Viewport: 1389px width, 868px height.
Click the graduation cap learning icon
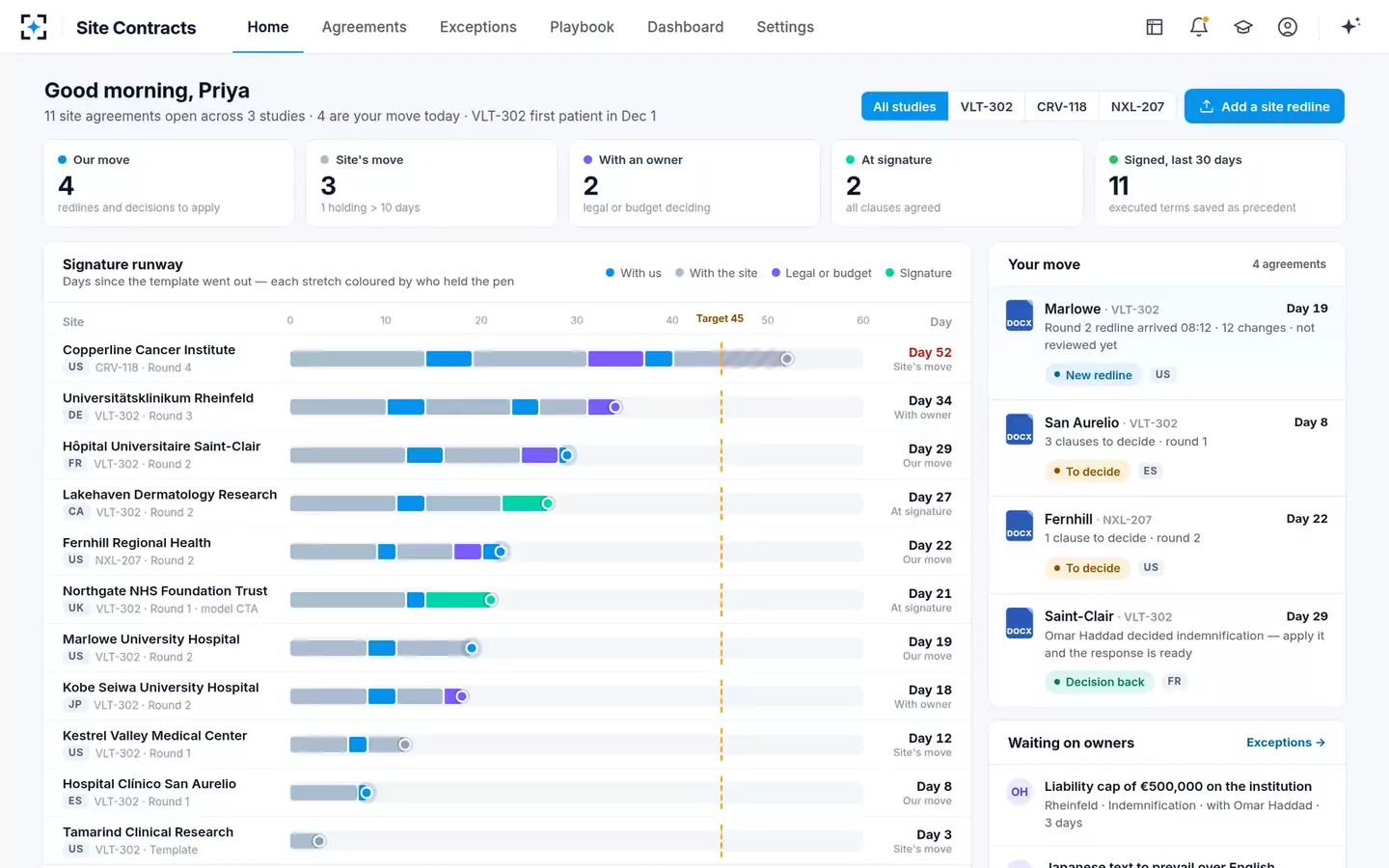1243,27
